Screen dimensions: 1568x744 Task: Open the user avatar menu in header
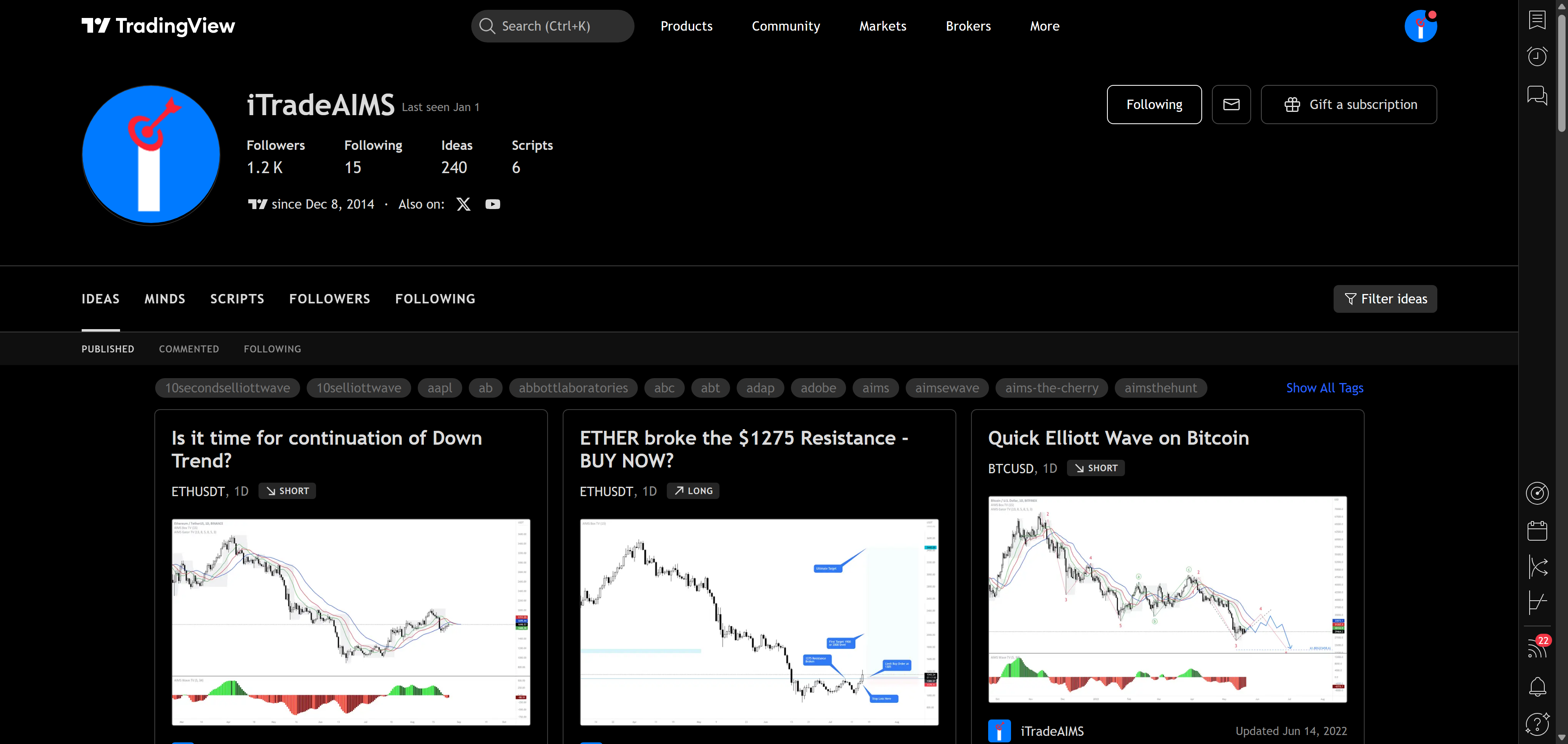1421,26
